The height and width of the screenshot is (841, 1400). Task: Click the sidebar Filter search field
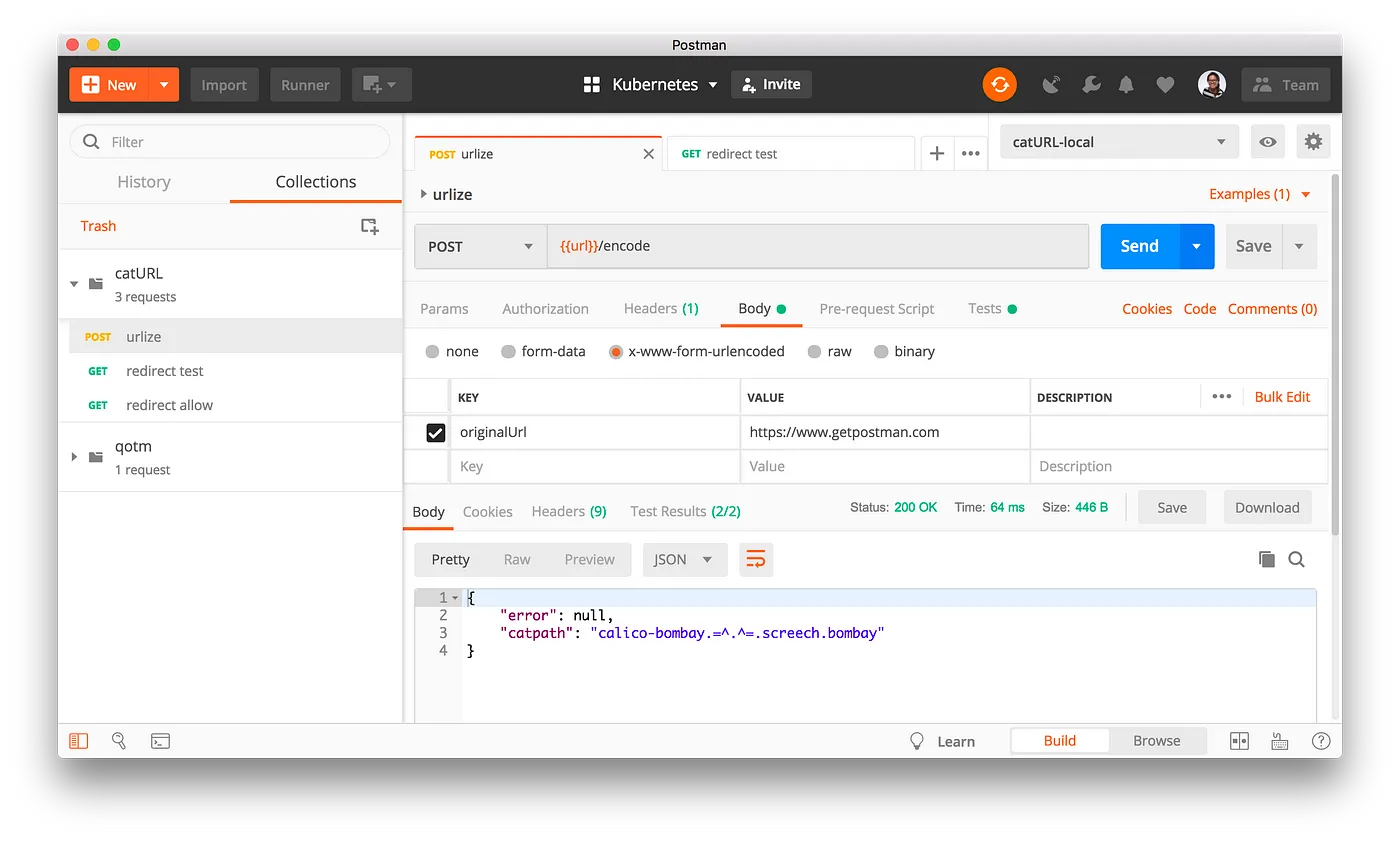pos(229,142)
